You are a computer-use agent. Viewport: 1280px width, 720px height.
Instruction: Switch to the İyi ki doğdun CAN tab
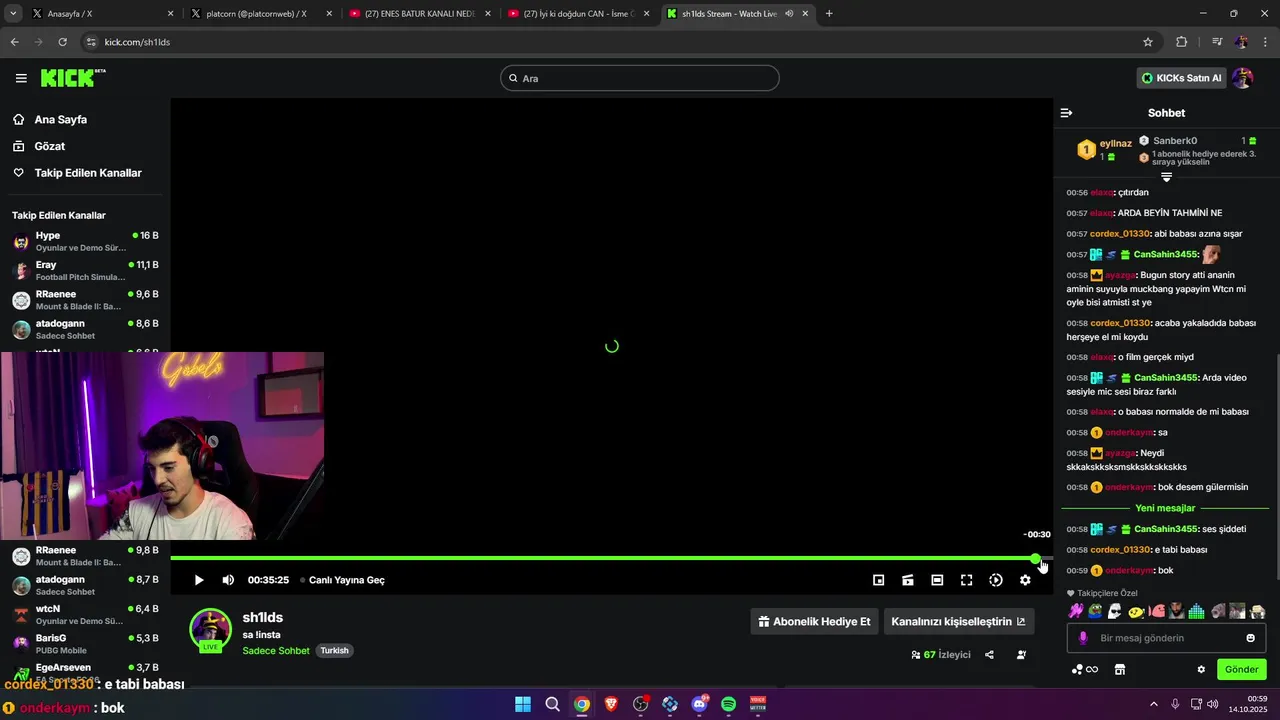point(580,14)
